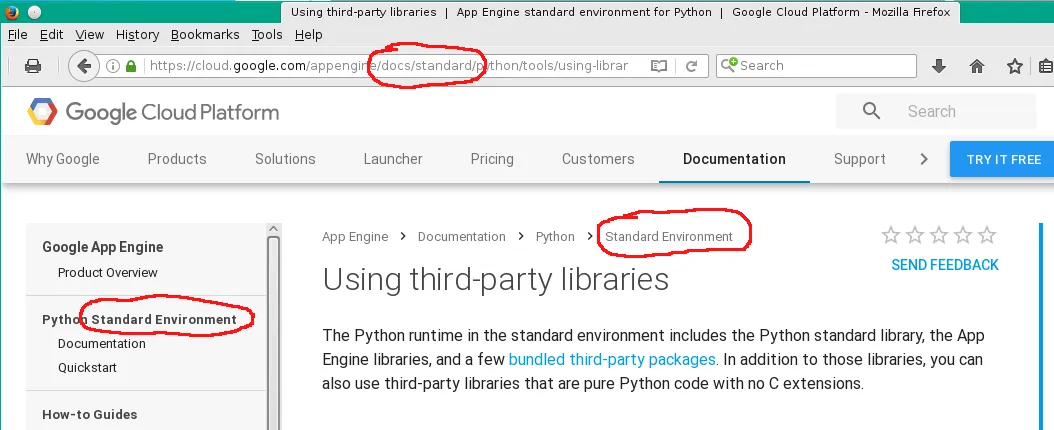Click App Engine breadcrumb link
1054x430 pixels.
click(355, 237)
